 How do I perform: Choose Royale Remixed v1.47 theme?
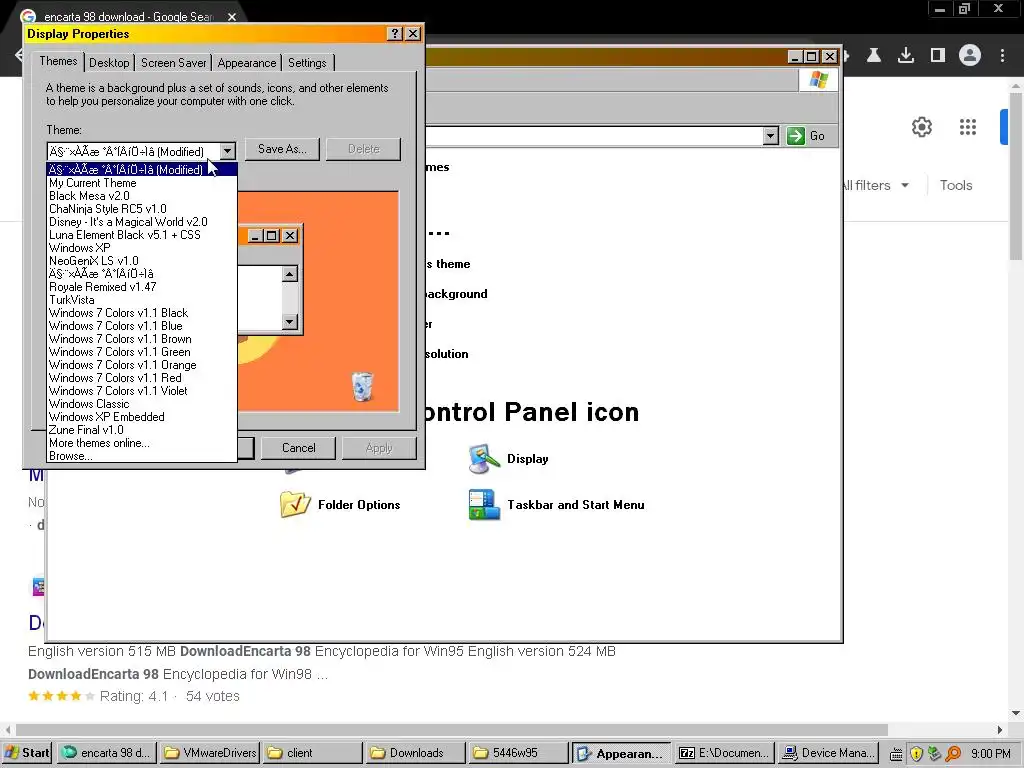click(142, 287)
